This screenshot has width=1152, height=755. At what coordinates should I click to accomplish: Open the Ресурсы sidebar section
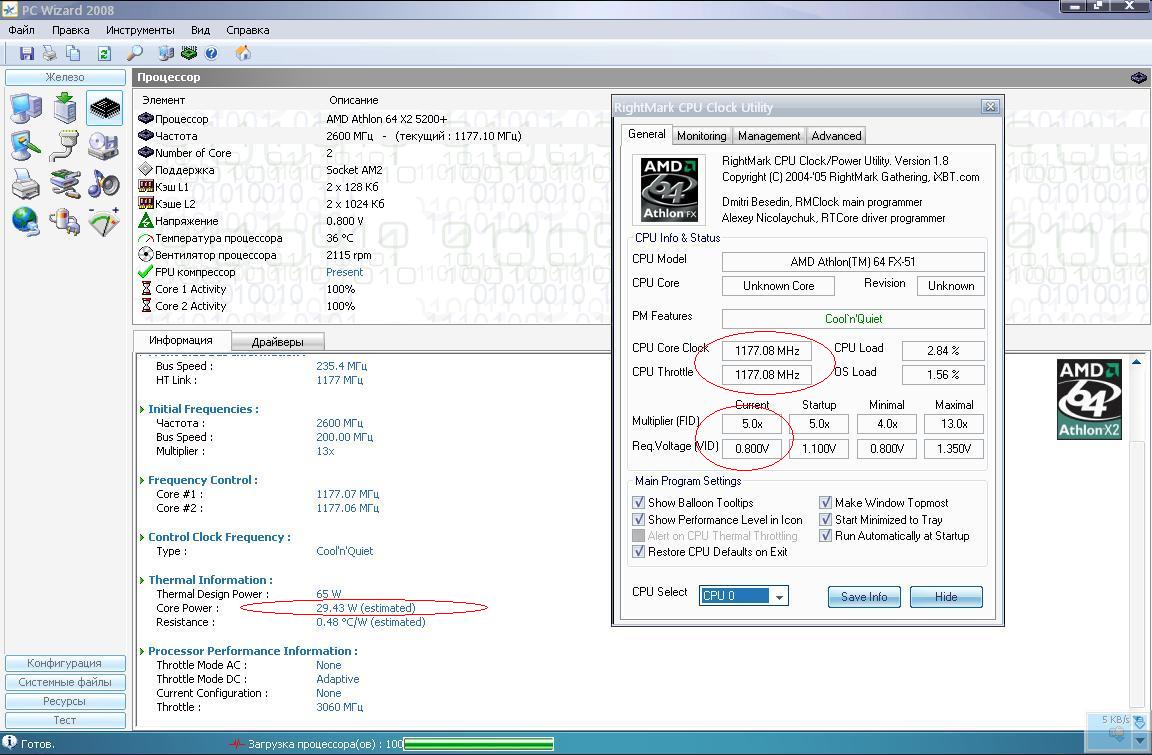(x=65, y=701)
